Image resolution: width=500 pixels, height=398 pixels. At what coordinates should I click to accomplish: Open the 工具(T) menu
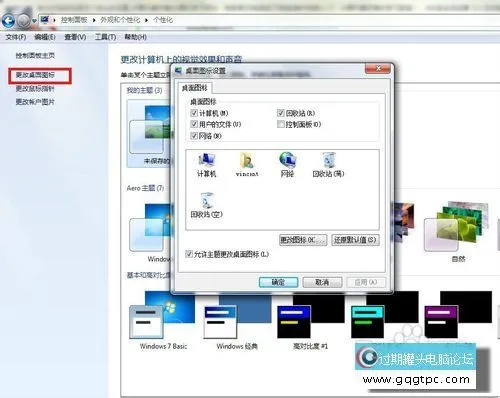pyautogui.click(x=105, y=37)
